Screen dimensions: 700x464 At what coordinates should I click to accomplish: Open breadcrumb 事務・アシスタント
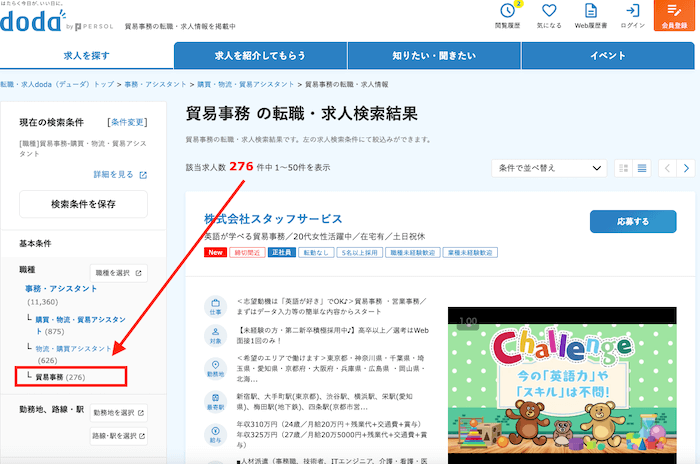pyautogui.click(x=155, y=84)
